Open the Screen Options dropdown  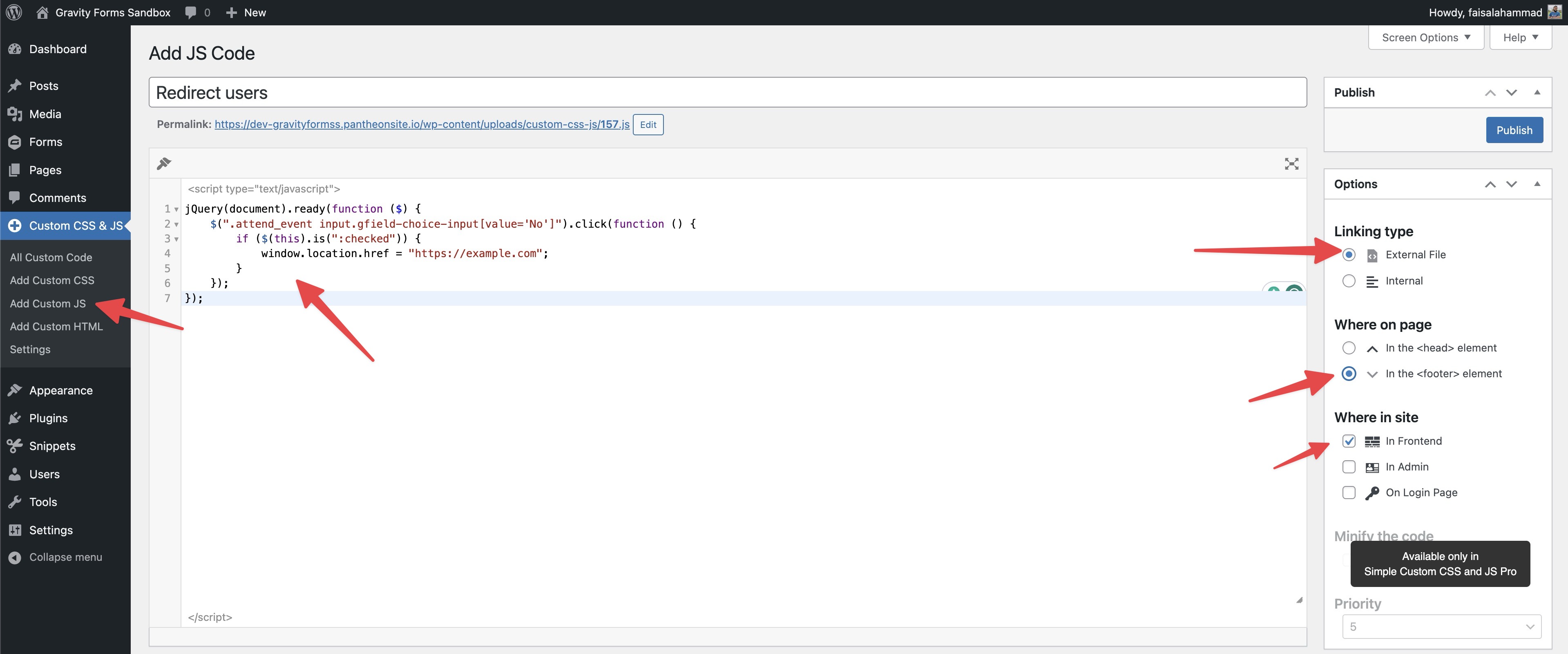[1425, 37]
